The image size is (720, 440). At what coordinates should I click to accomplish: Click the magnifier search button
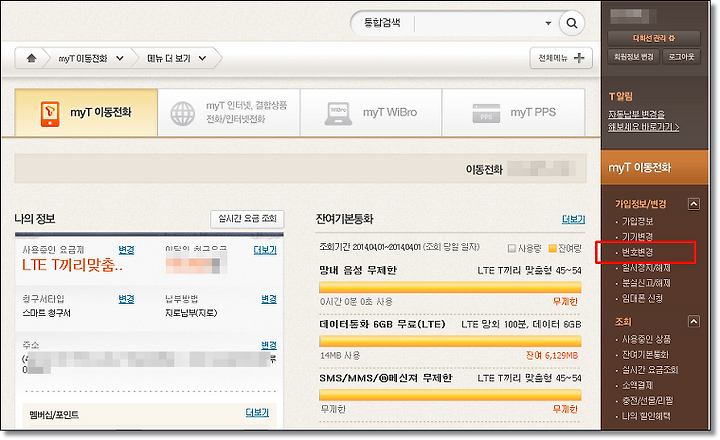572,23
